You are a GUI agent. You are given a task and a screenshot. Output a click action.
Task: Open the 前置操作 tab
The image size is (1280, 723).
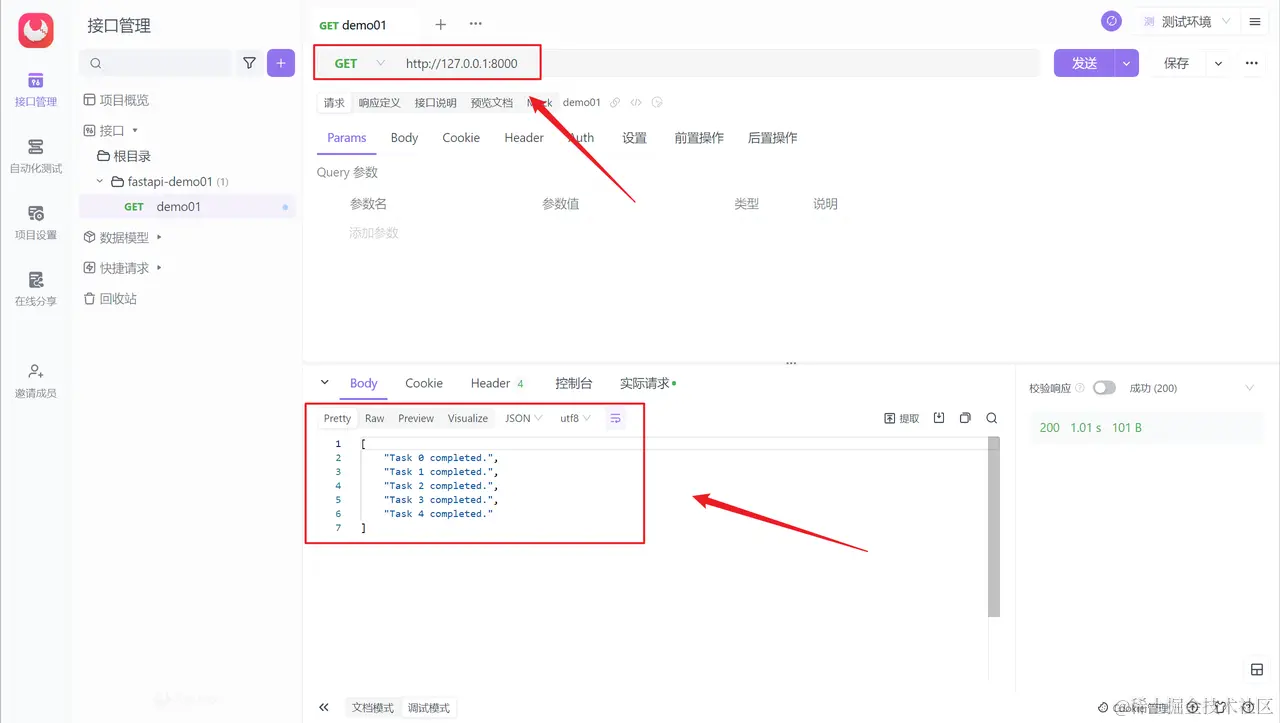point(699,138)
